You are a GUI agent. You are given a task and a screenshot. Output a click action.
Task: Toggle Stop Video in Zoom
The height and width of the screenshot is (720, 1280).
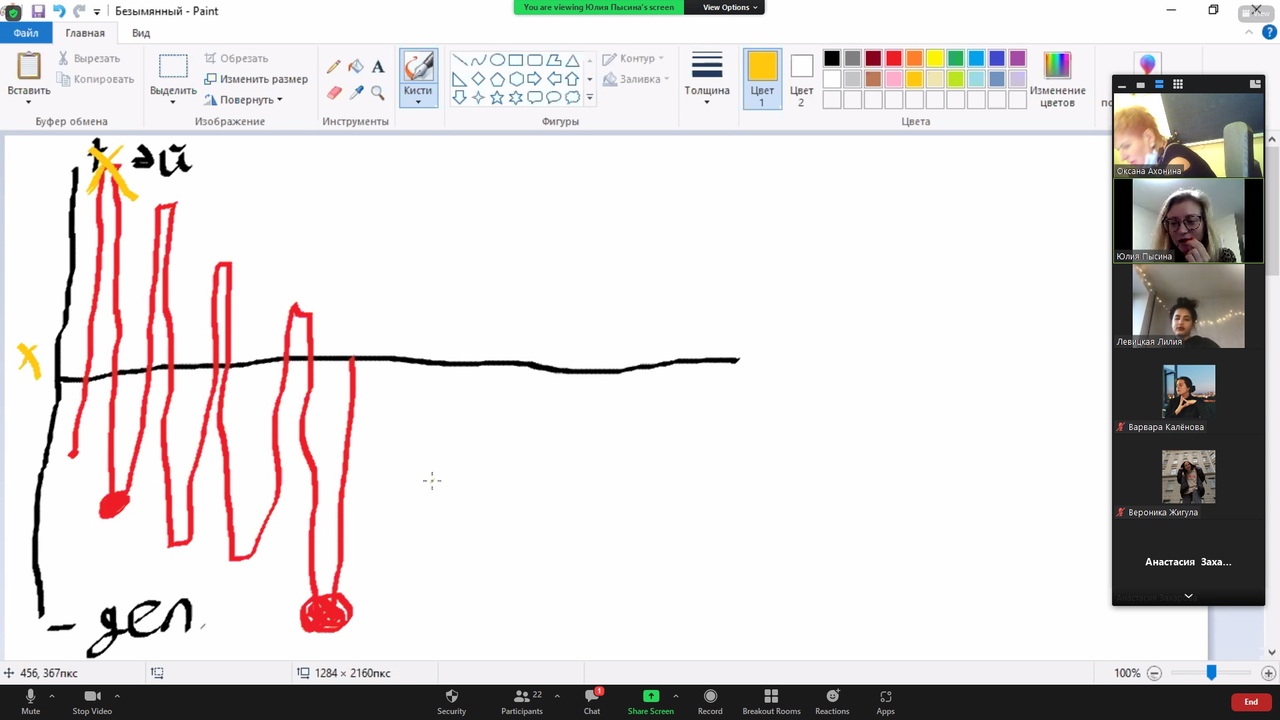coord(92,701)
